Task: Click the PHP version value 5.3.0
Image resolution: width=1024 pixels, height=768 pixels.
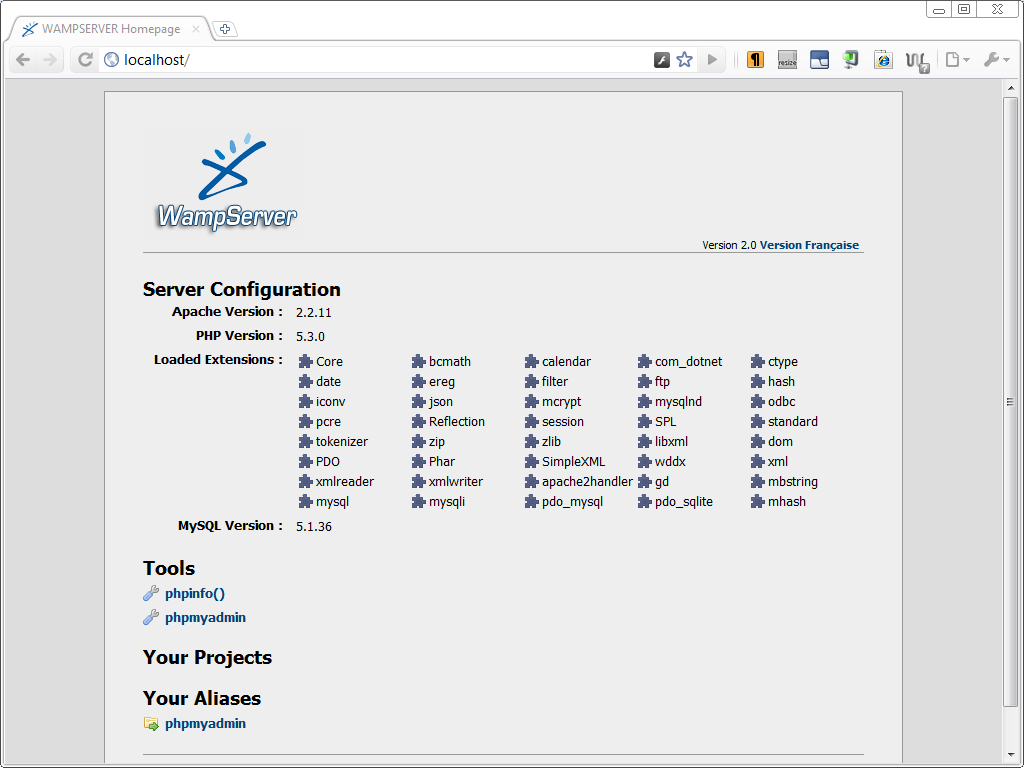Action: pyautogui.click(x=310, y=337)
